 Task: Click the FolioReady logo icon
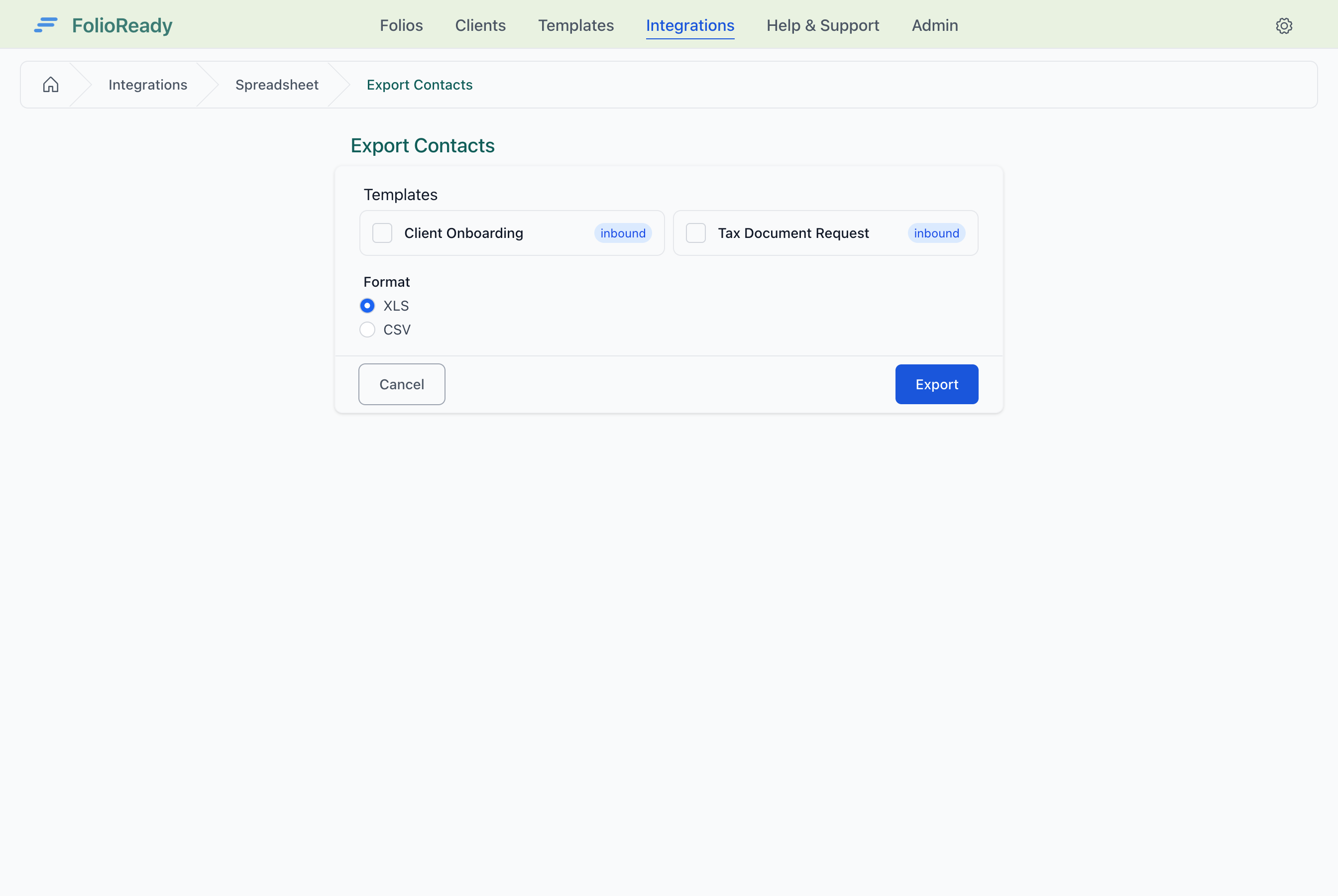point(46,25)
